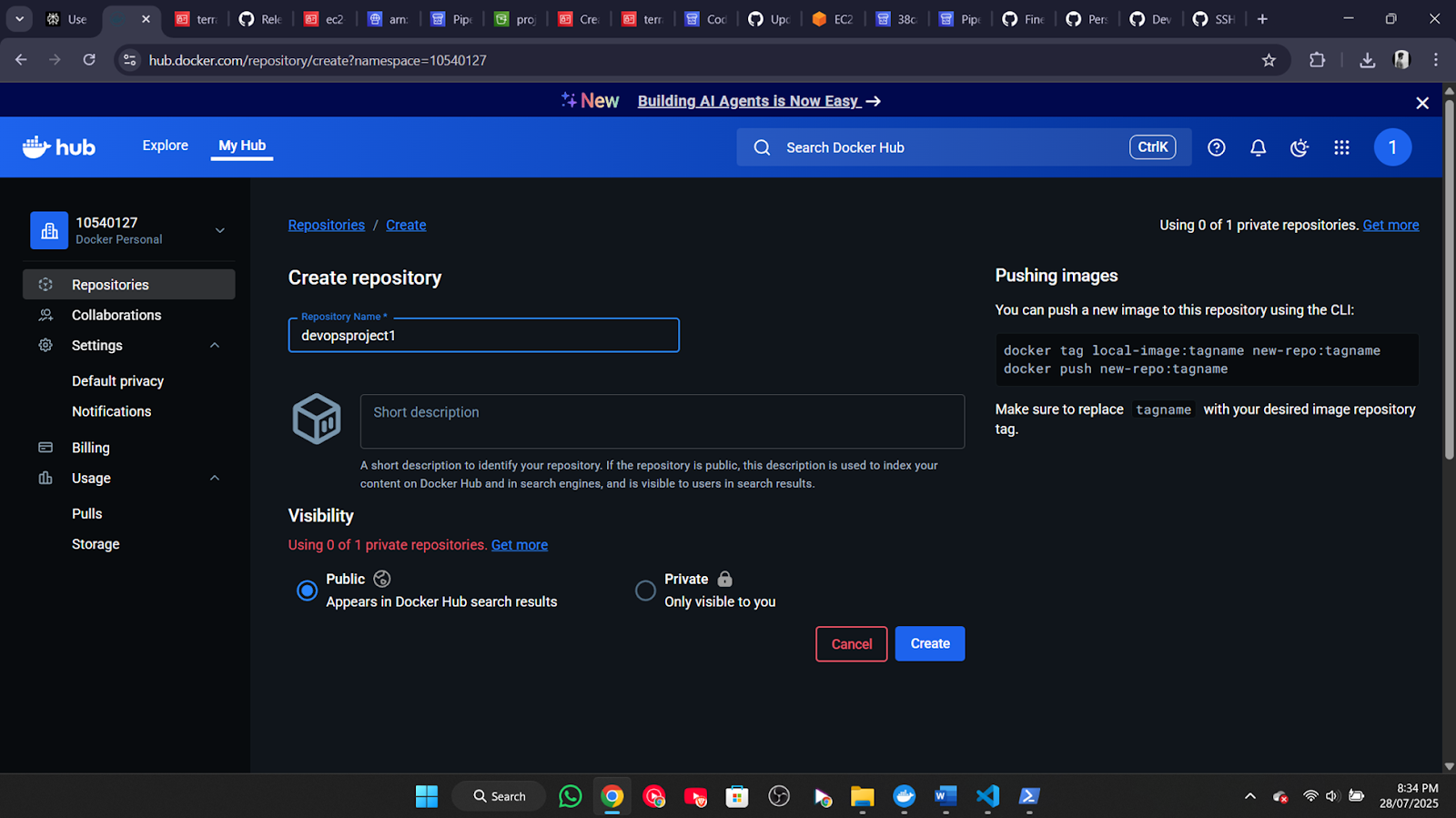Click the Short description text box

click(x=662, y=421)
